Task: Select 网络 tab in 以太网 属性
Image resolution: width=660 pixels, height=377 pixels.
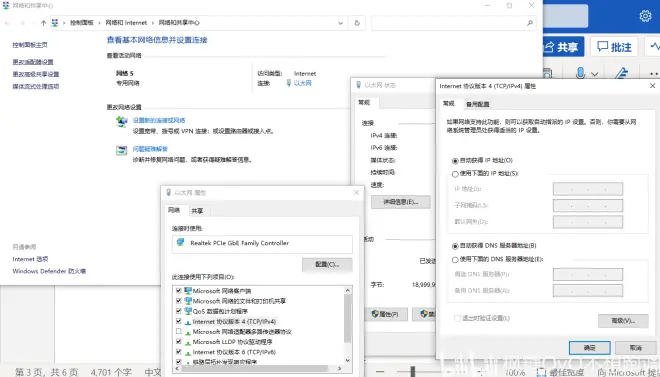Action: [x=174, y=210]
